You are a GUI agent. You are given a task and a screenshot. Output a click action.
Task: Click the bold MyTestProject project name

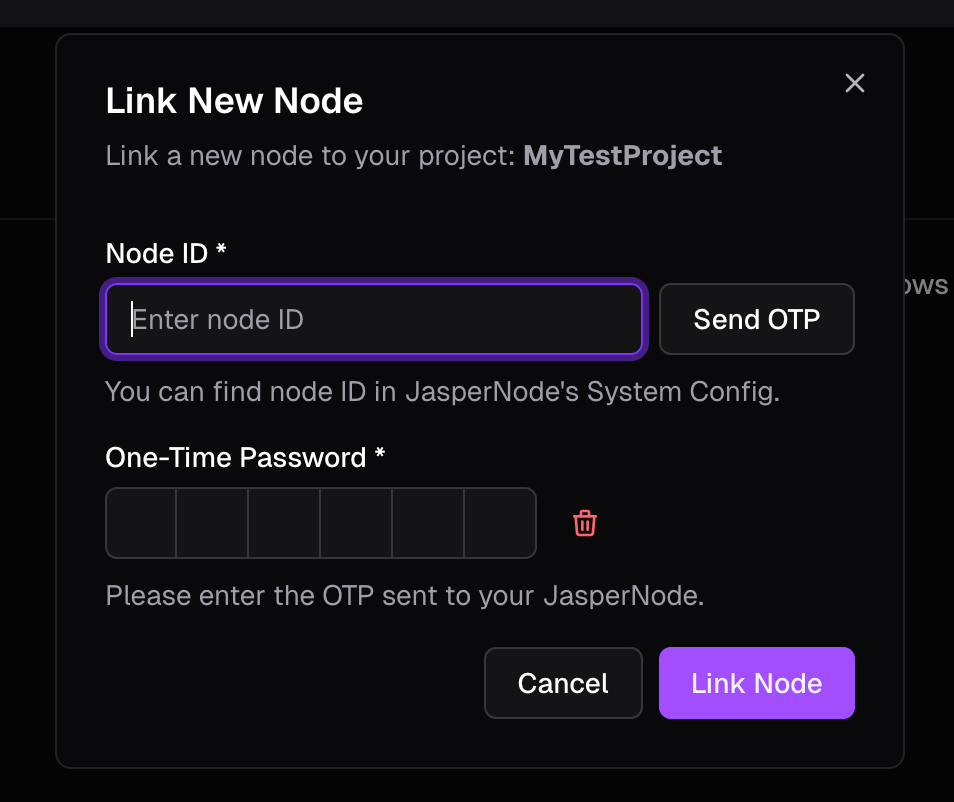pyautogui.click(x=622, y=156)
